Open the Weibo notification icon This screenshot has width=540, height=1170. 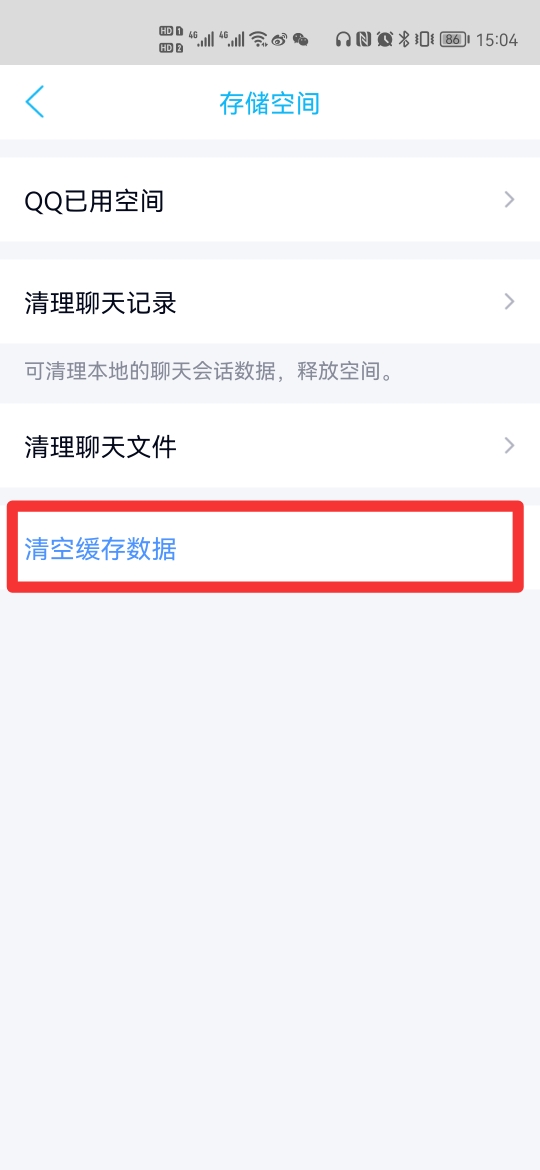(280, 40)
